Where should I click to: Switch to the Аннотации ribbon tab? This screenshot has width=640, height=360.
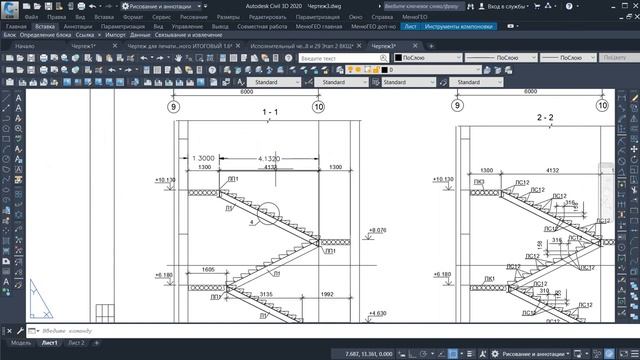78,27
